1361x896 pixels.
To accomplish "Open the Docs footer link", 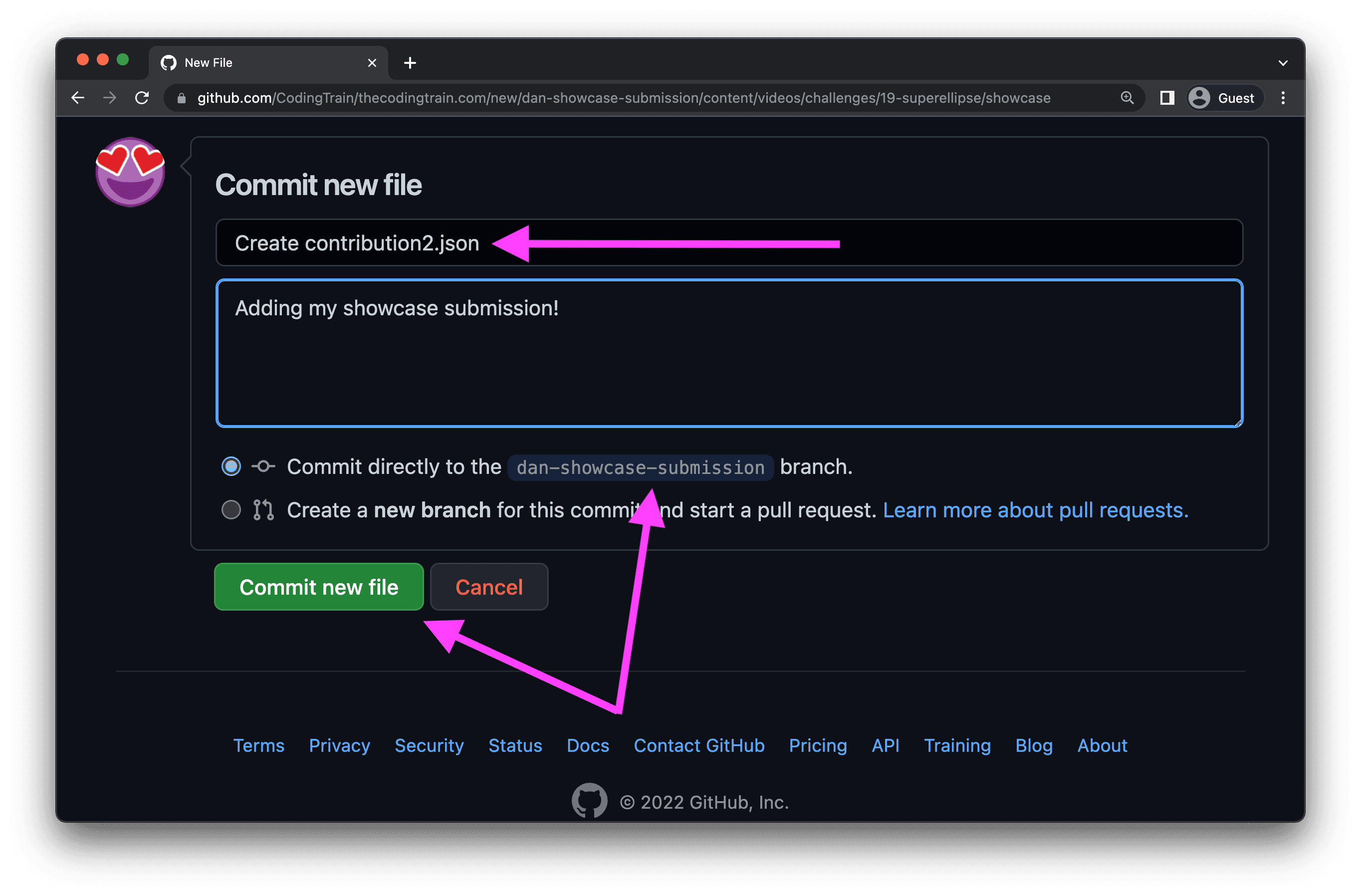I will tap(588, 745).
